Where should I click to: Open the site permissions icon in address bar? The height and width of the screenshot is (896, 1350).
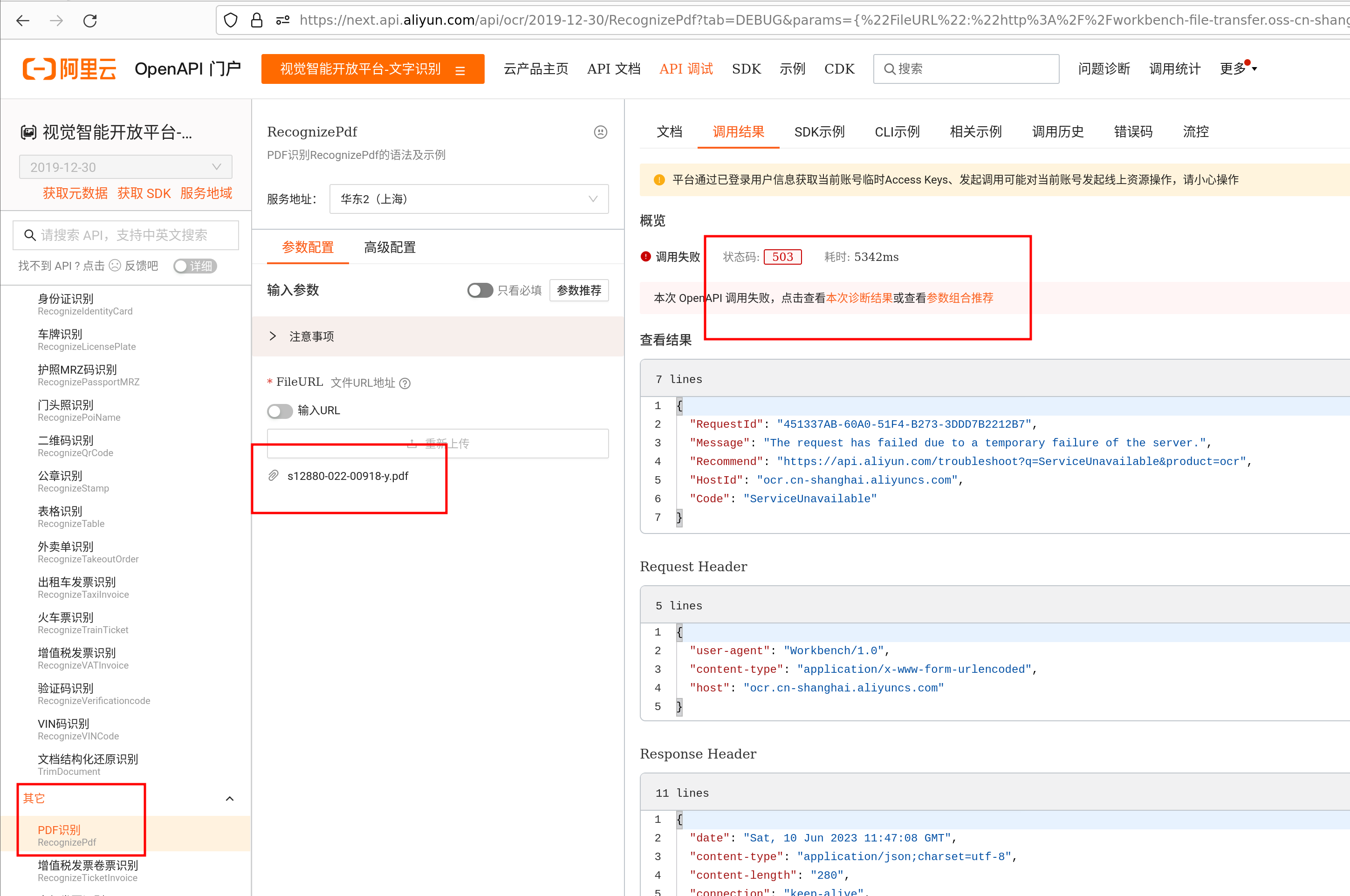click(x=282, y=20)
